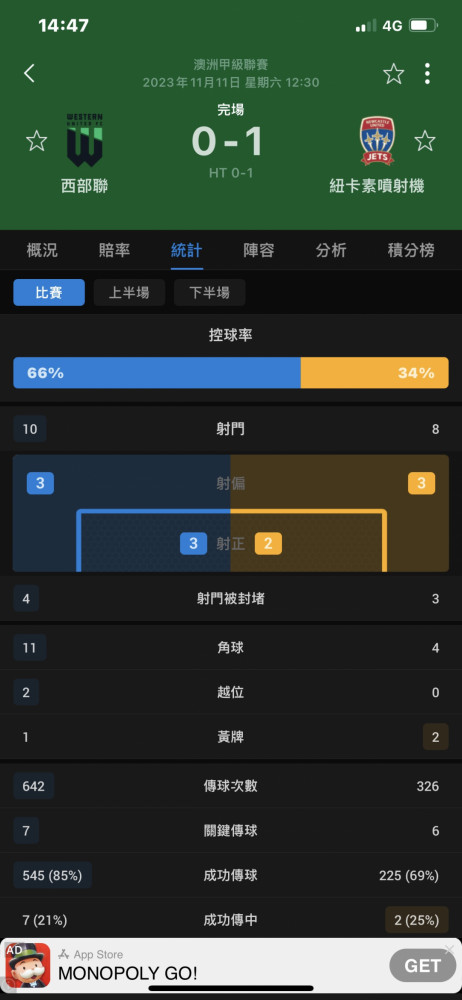Tap the 66% possession bar
This screenshot has height=1000, width=462.
click(x=157, y=373)
